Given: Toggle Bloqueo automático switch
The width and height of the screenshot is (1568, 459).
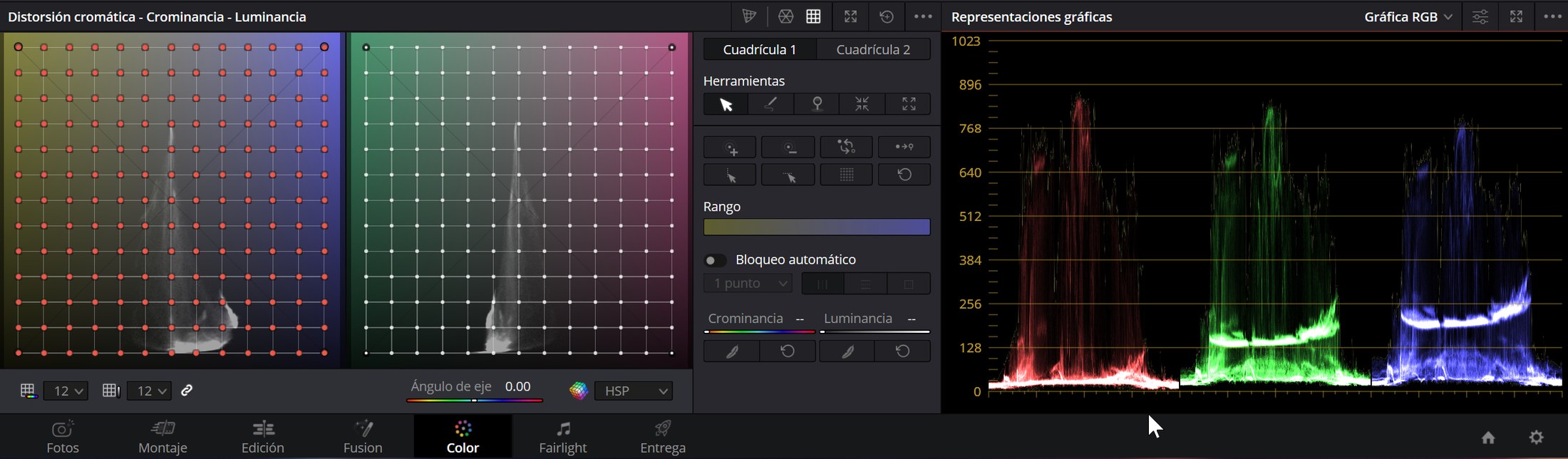Looking at the screenshot, I should pyautogui.click(x=715, y=260).
